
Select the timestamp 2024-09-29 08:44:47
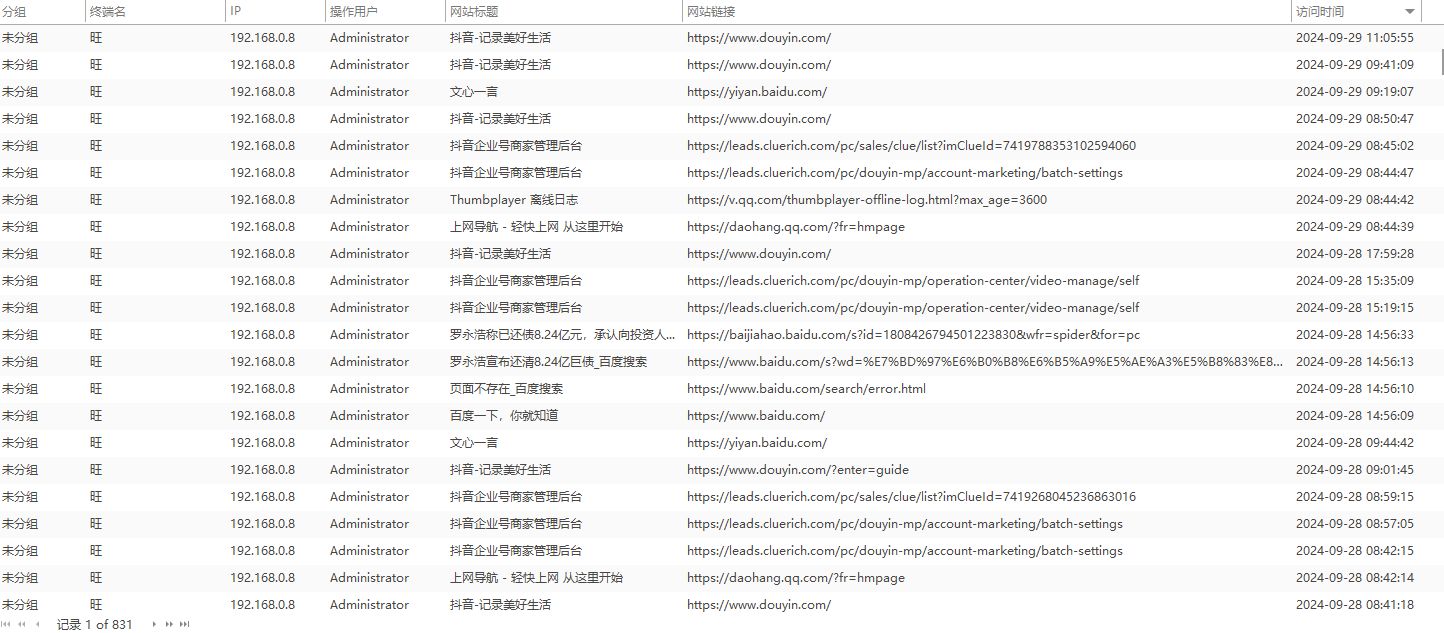[x=1354, y=173]
